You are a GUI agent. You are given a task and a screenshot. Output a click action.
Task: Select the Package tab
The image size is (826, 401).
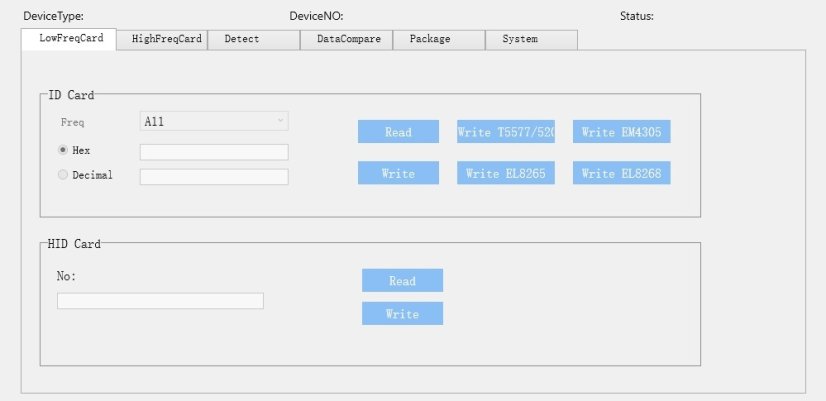pyautogui.click(x=438, y=39)
